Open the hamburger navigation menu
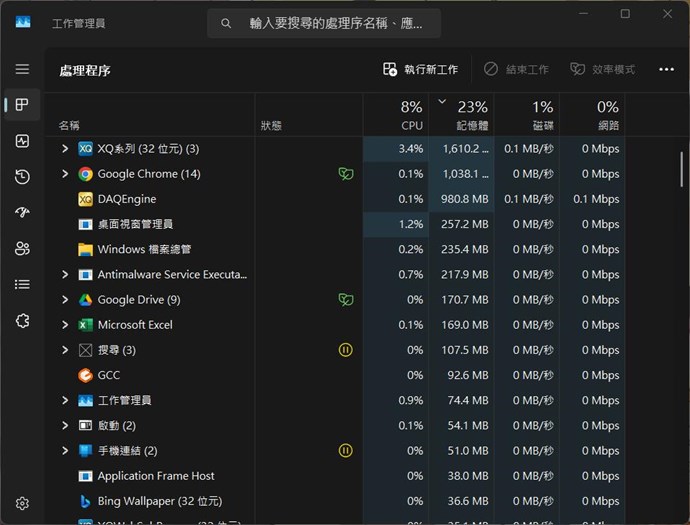 point(22,69)
